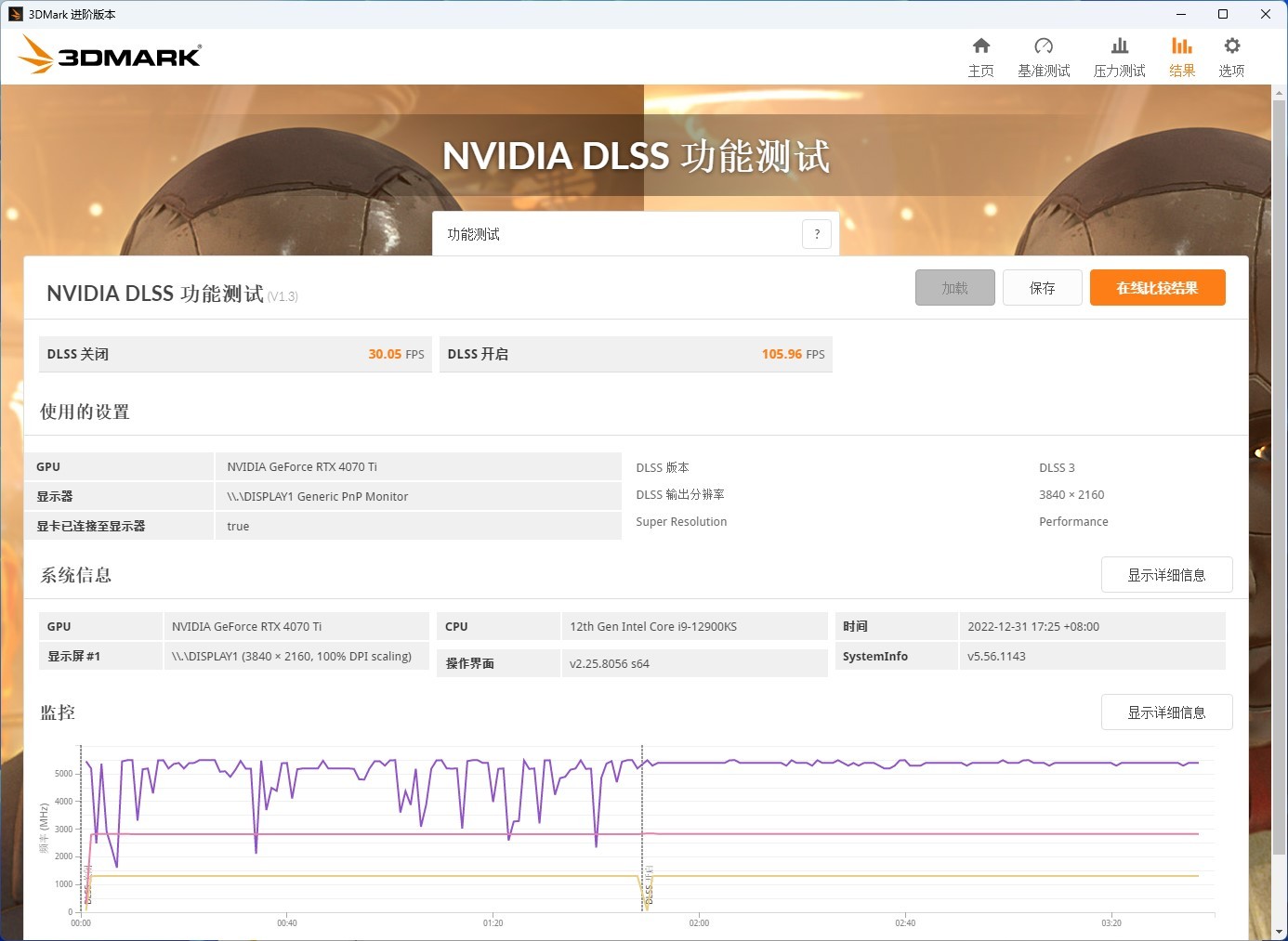Show 监控 monitoring details via 显示详细信息 button

coord(1166,712)
